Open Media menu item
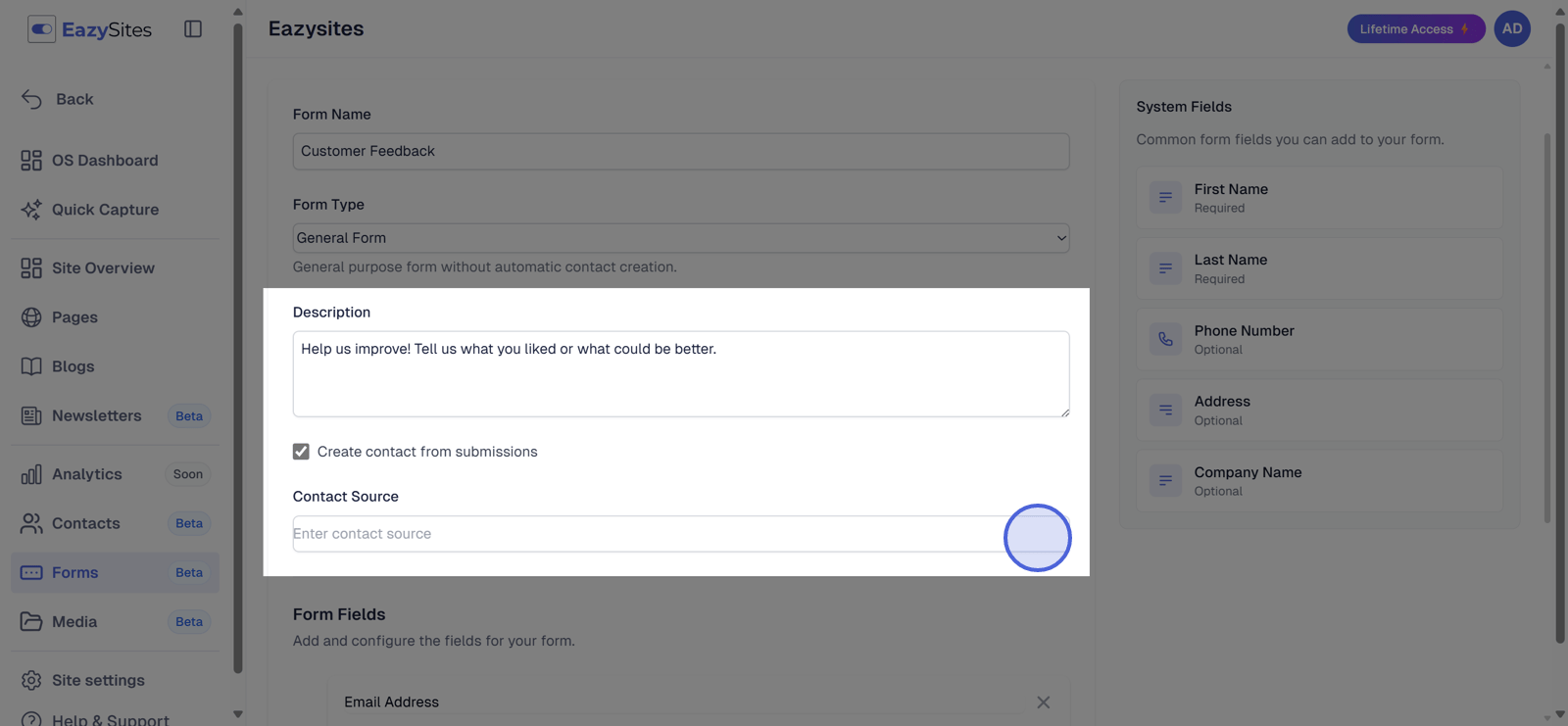1568x726 pixels. 115,621
